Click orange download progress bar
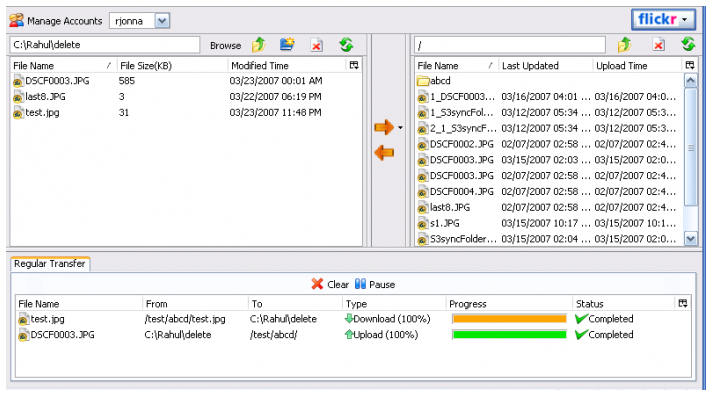This screenshot has width=710, height=396. click(x=509, y=319)
